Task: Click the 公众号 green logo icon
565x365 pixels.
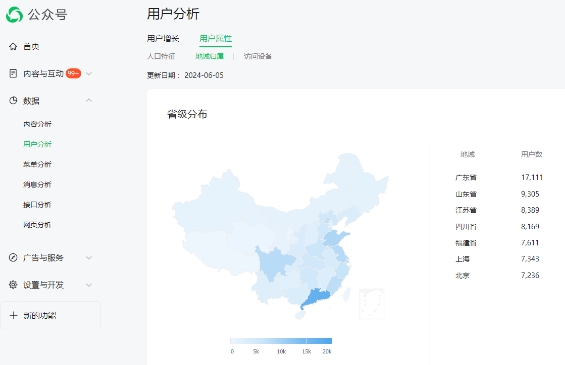Action: point(14,15)
